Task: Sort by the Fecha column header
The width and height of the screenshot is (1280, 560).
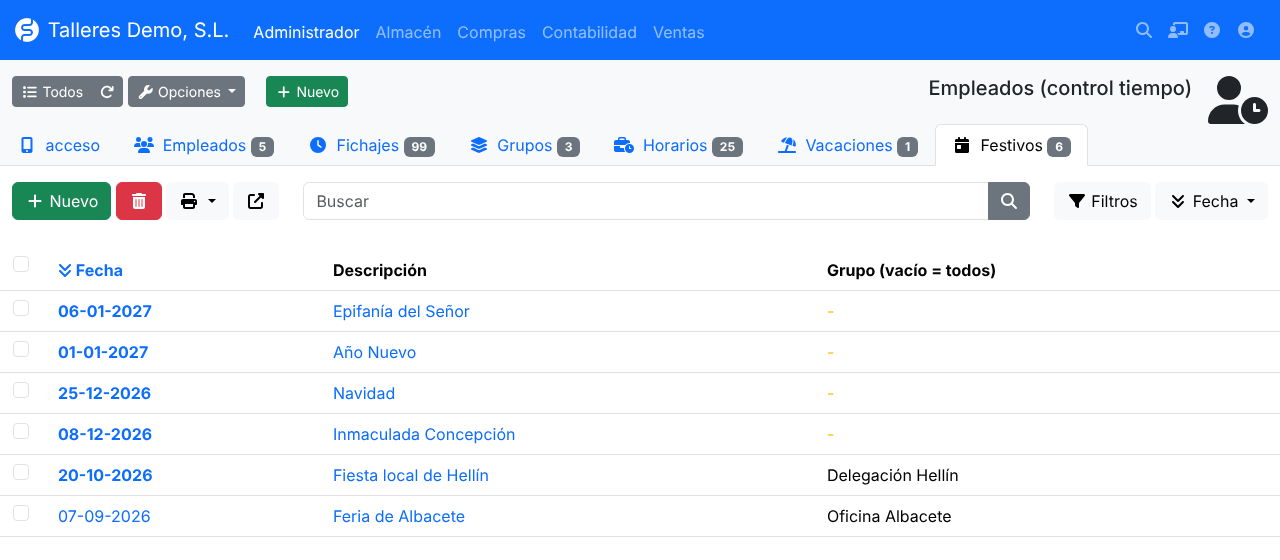Action: pos(91,270)
